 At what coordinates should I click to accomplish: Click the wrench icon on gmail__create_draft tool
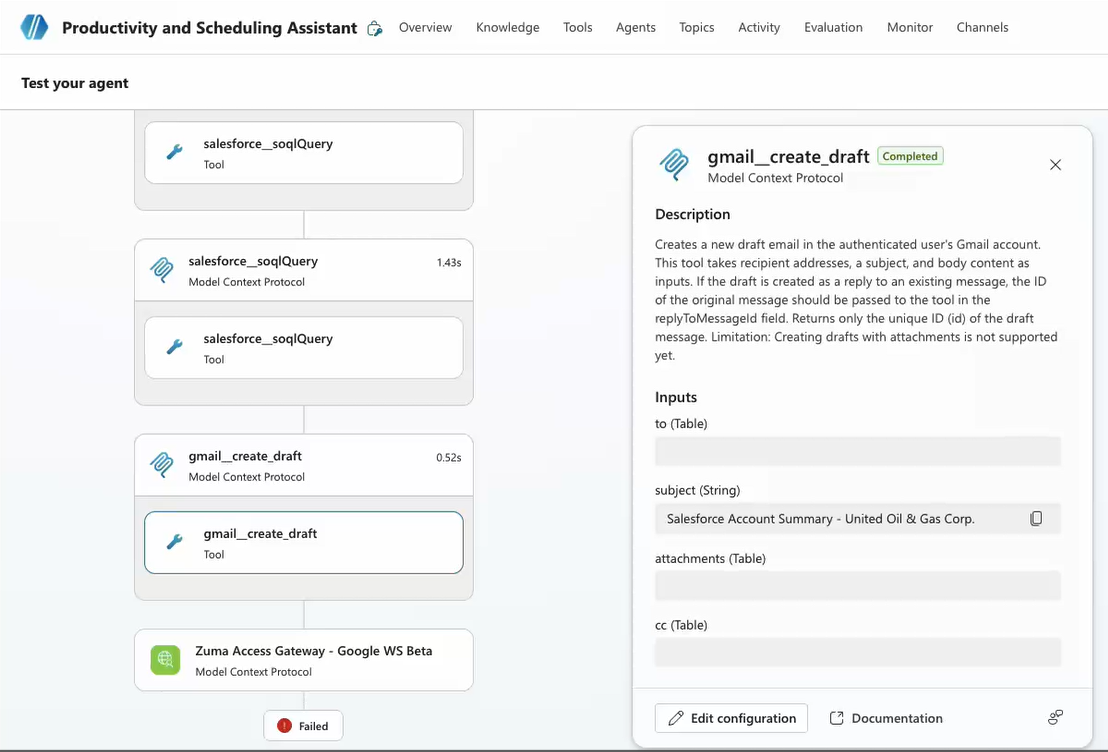click(175, 542)
